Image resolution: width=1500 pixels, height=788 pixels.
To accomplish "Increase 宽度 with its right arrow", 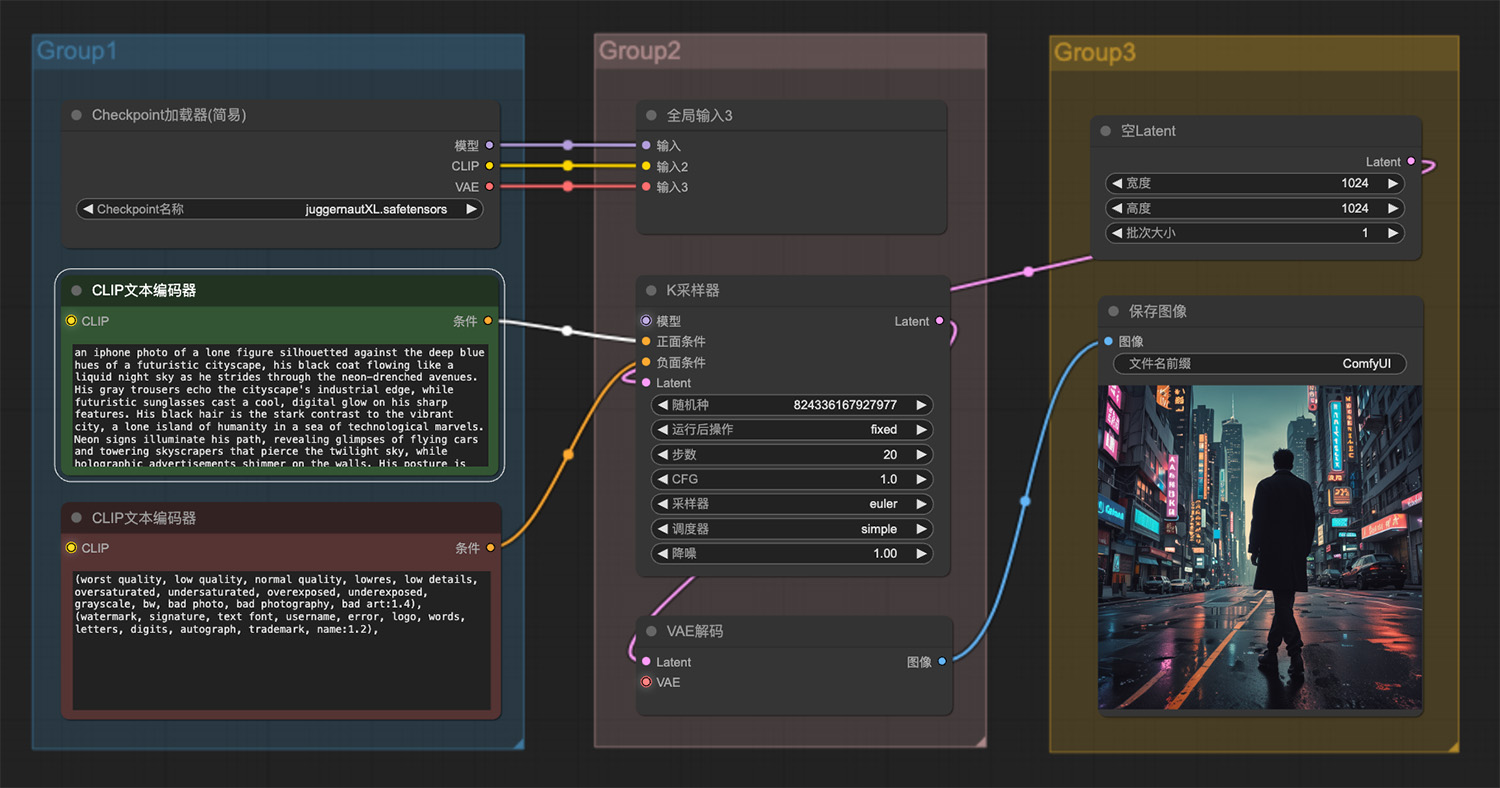I will coord(1393,183).
